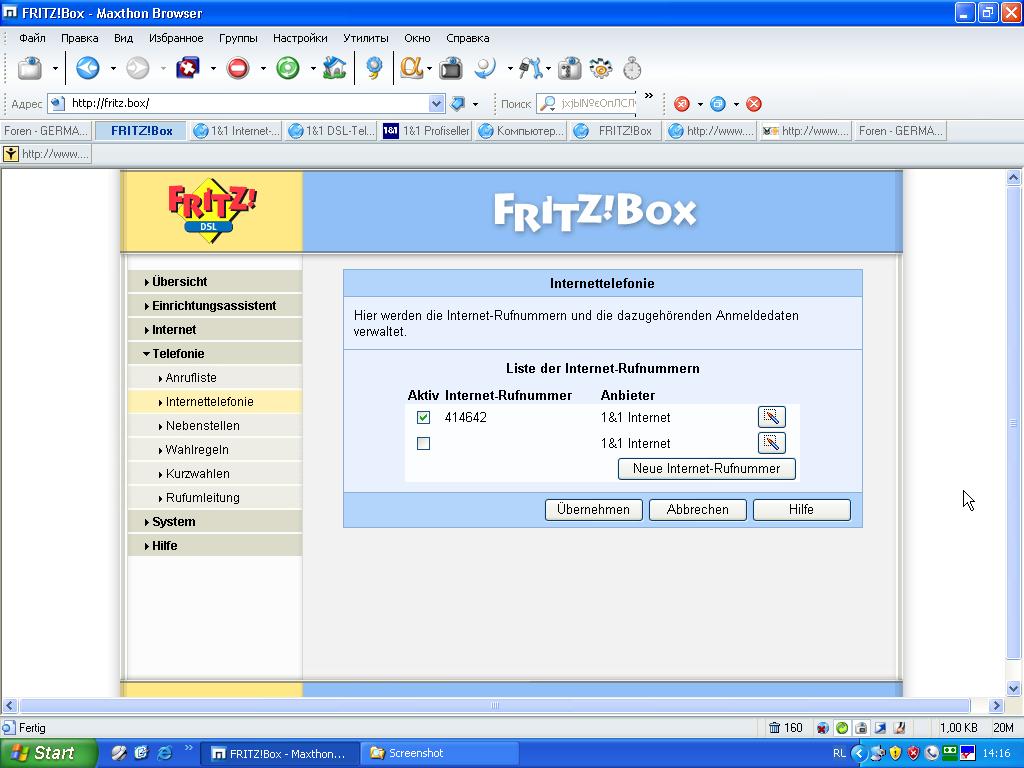Click the globe with red X status icon
This screenshot has height=768, width=1024.
(823, 728)
